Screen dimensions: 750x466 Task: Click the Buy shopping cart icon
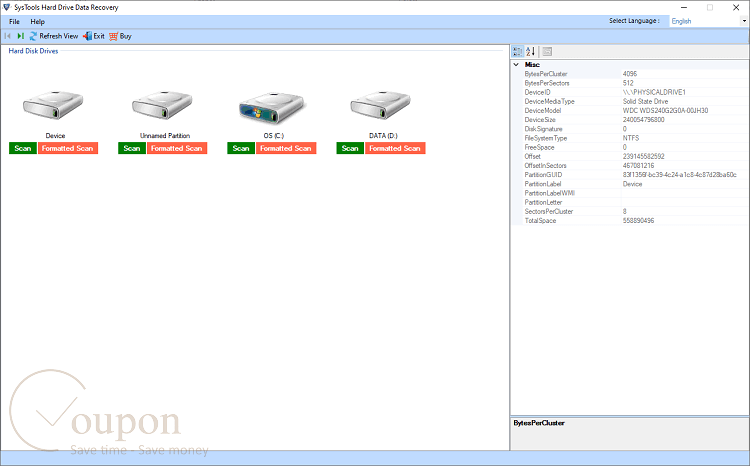[x=113, y=36]
